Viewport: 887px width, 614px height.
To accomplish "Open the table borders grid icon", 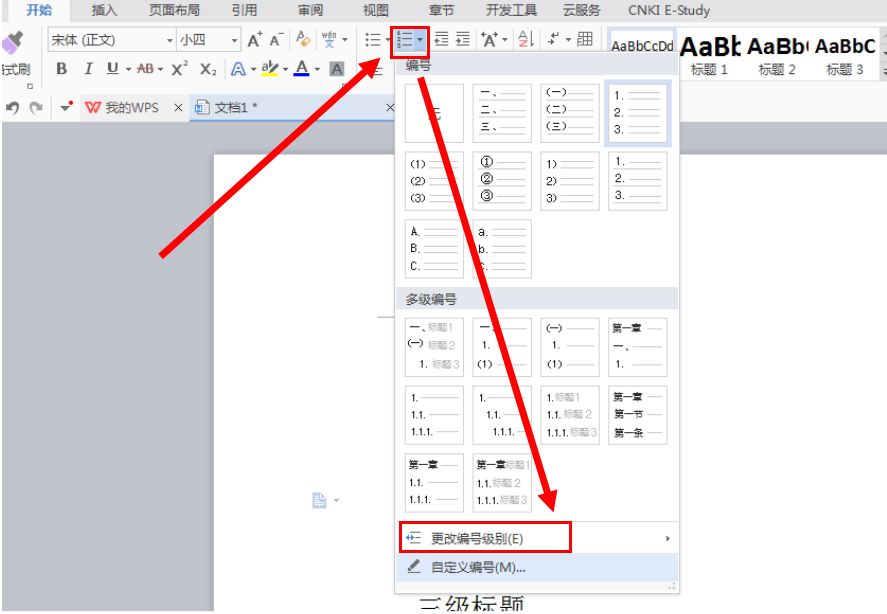I will [585, 39].
